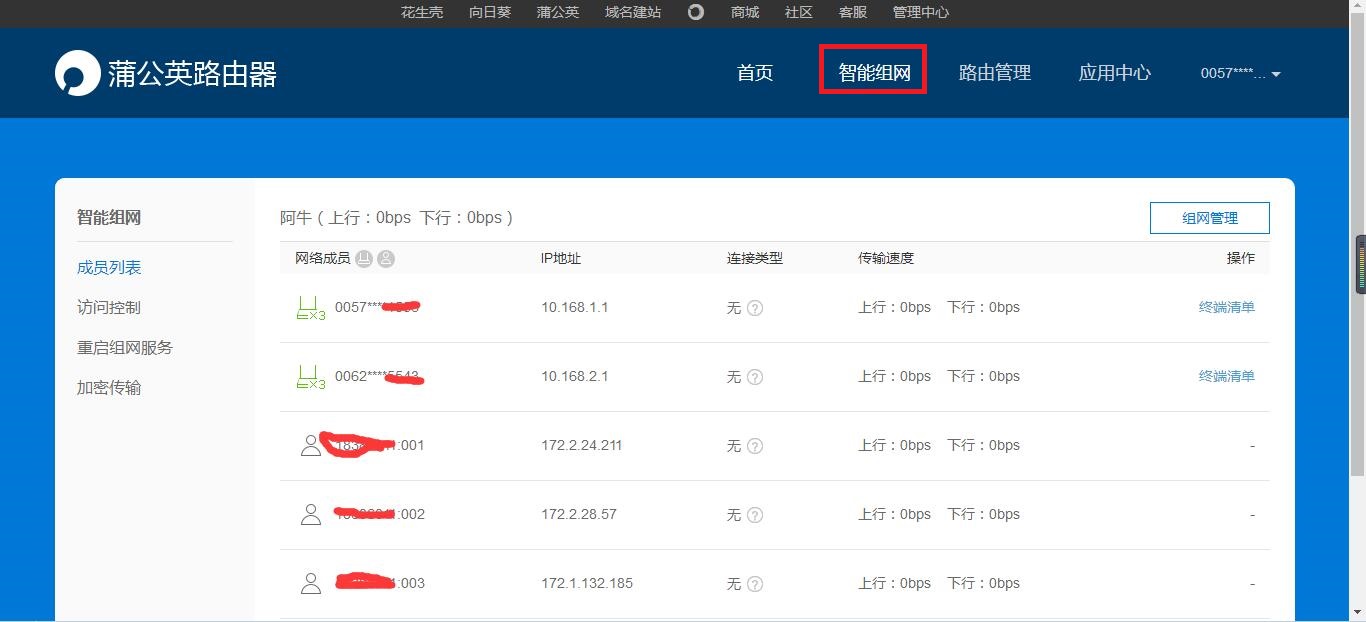Open the 路由管理 section

tap(995, 72)
